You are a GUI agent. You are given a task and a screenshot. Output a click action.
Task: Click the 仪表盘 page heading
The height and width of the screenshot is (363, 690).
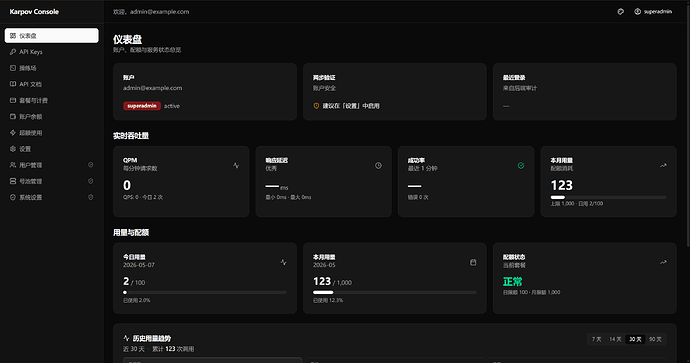click(127, 40)
